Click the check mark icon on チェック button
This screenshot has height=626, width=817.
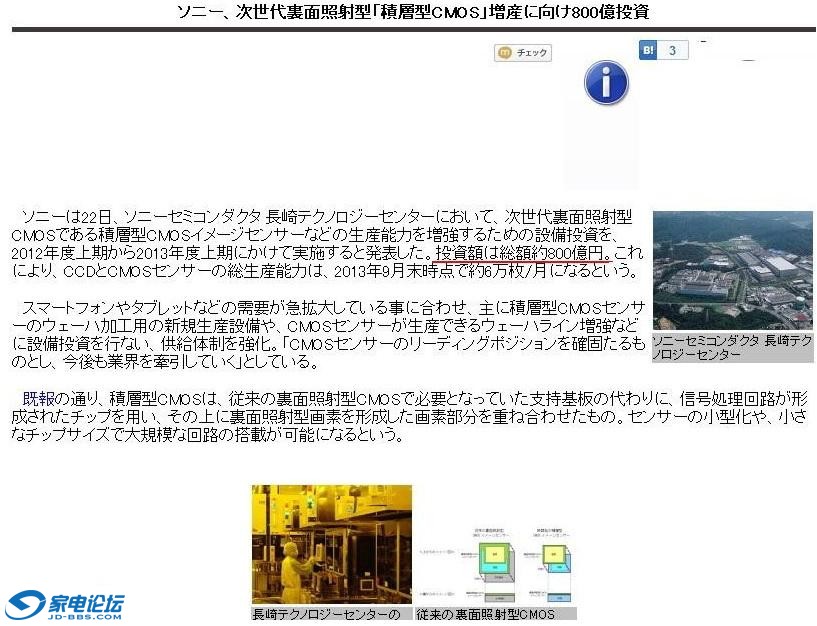506,52
